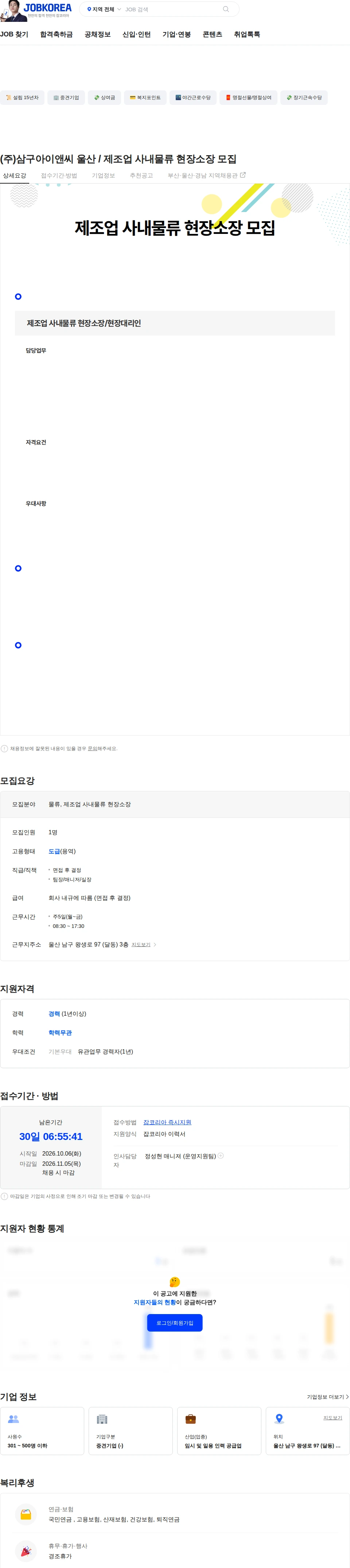The width and height of the screenshot is (350, 1568).
Task: Select the 추천공고 tab
Action: pos(141,175)
